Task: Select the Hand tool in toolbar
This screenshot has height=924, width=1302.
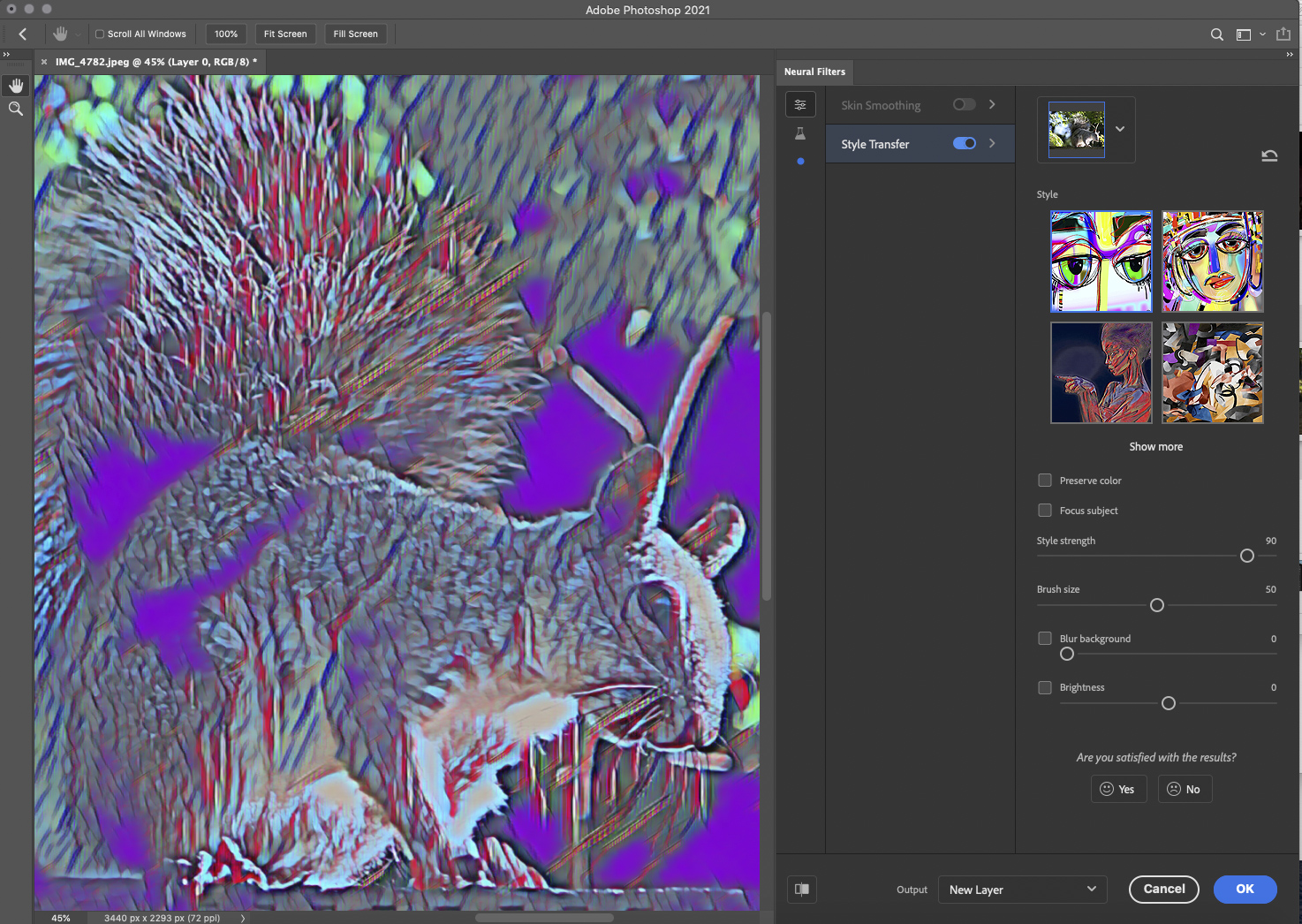Action: point(16,86)
